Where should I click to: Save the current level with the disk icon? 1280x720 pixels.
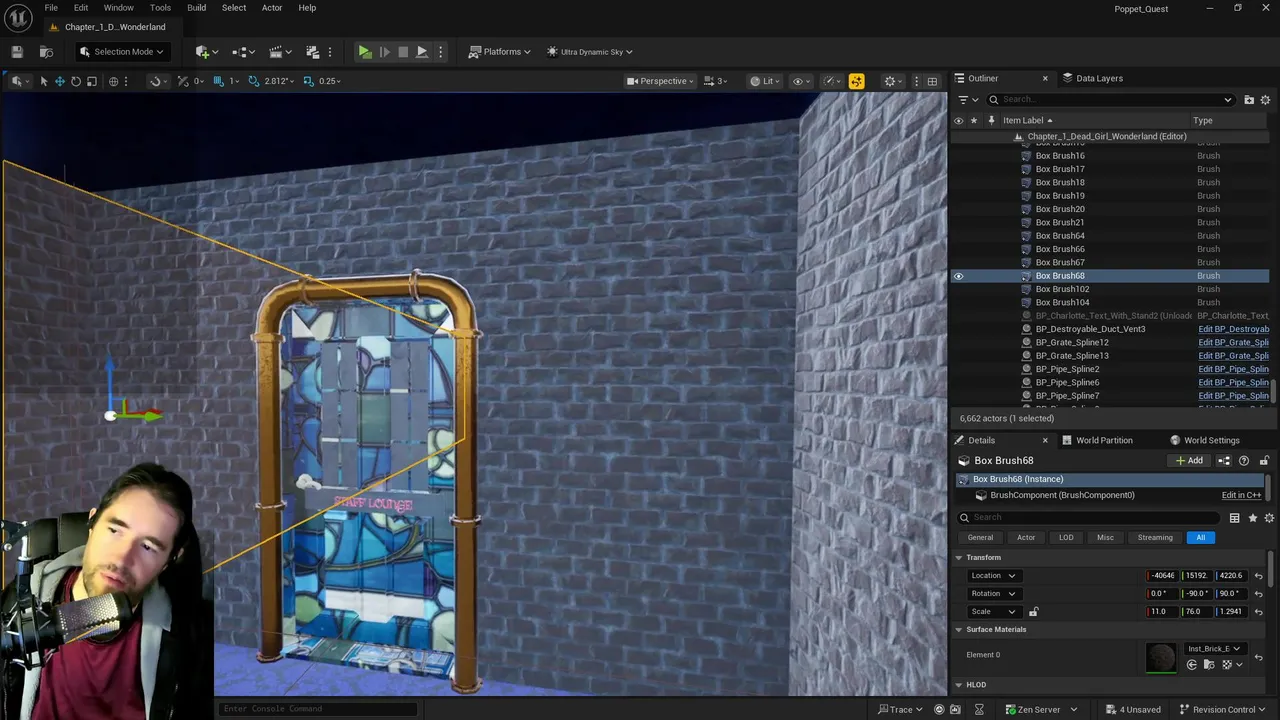coord(17,52)
